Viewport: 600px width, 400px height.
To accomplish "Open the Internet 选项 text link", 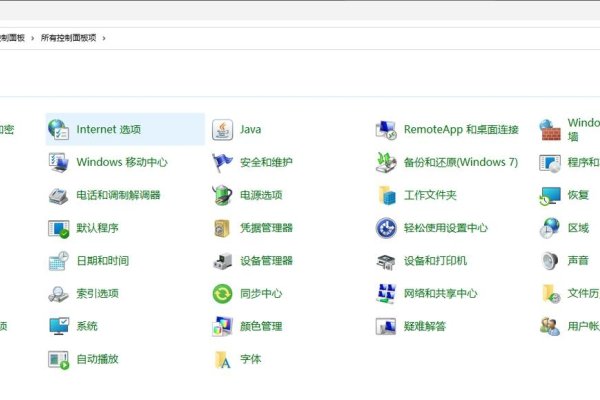I will coord(109,129).
